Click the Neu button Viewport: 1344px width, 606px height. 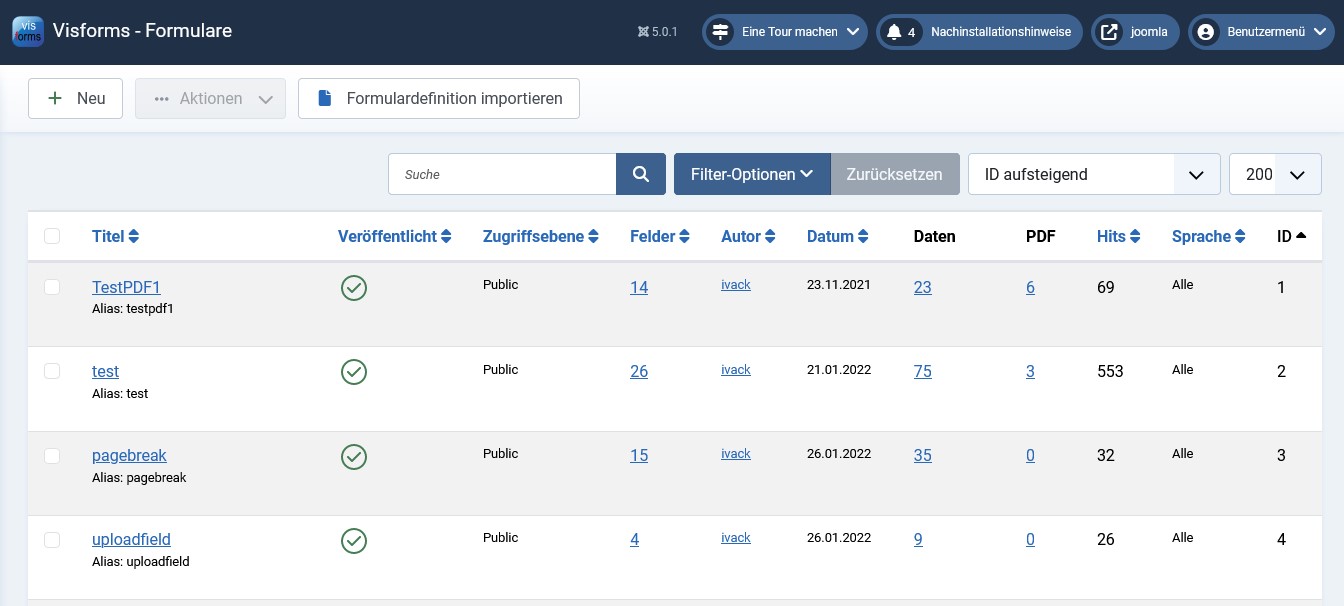click(75, 98)
